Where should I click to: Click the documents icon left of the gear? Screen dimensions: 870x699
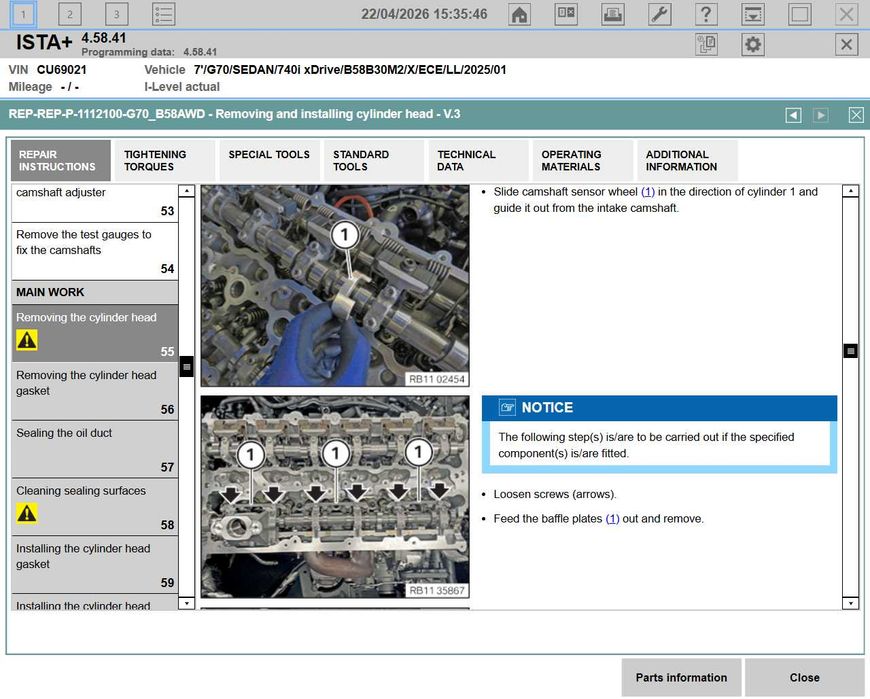click(706, 44)
